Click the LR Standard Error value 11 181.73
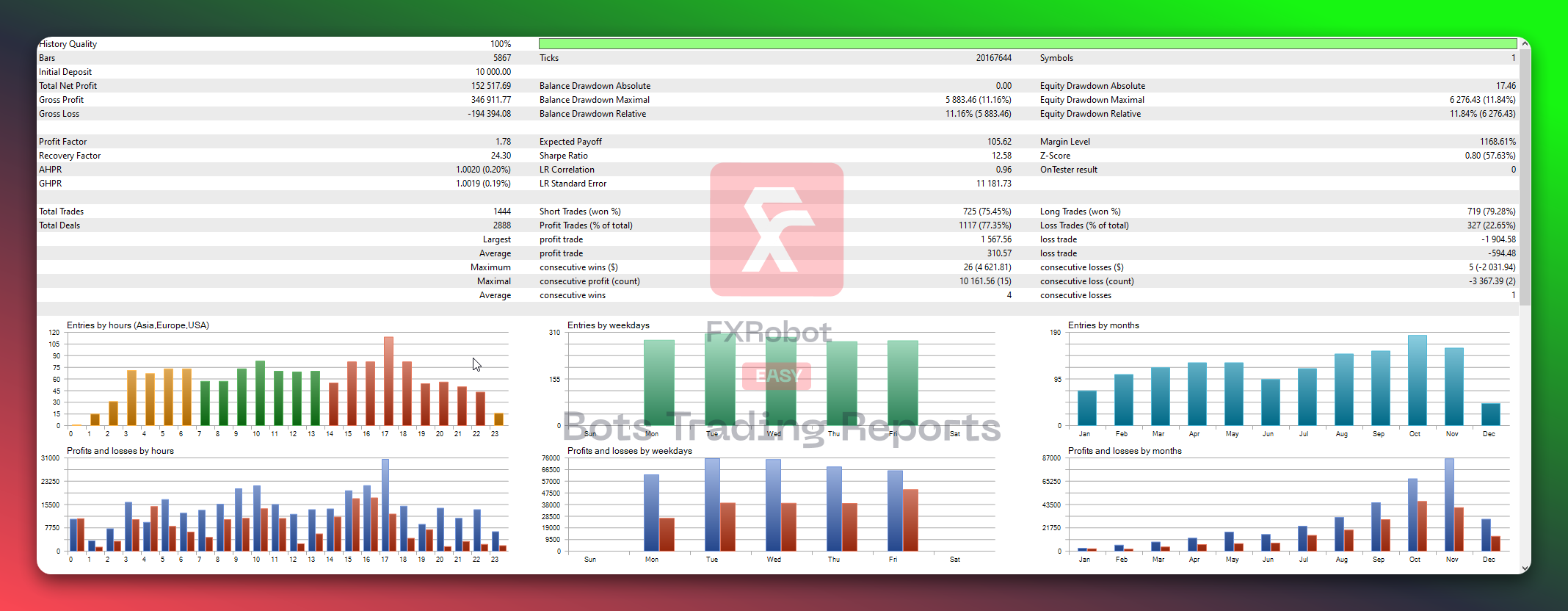The height and width of the screenshot is (611, 1568). tap(994, 184)
